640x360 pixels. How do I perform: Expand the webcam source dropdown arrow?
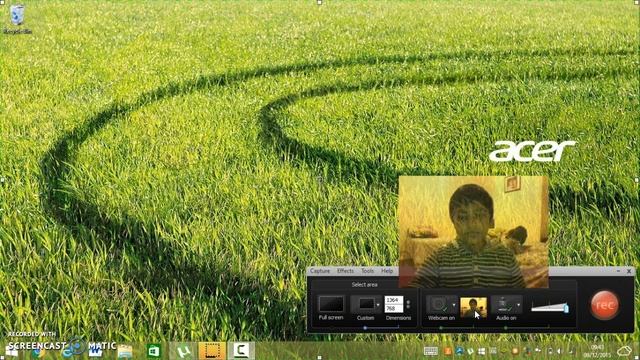(x=454, y=305)
